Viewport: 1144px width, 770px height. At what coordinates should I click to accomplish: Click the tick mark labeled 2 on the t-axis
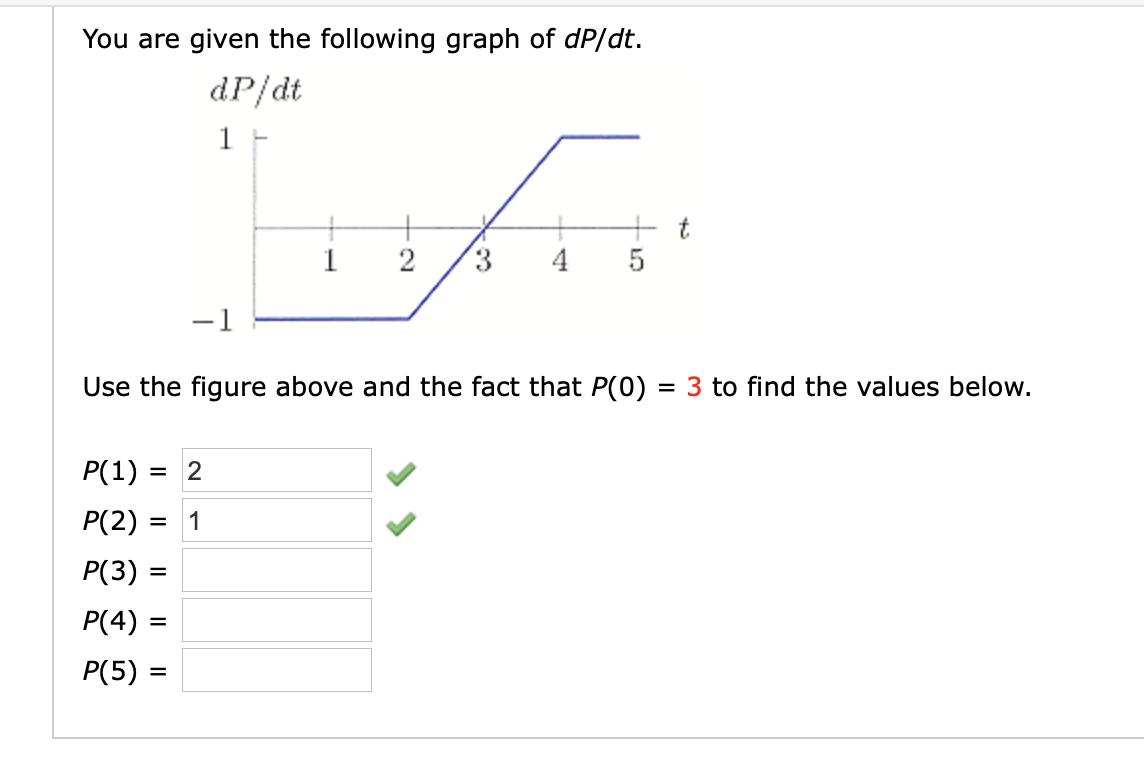(x=408, y=228)
